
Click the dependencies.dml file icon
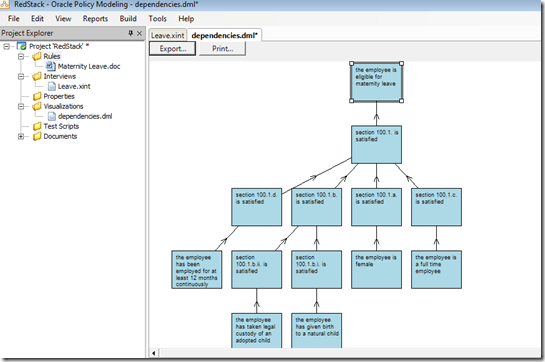point(51,116)
